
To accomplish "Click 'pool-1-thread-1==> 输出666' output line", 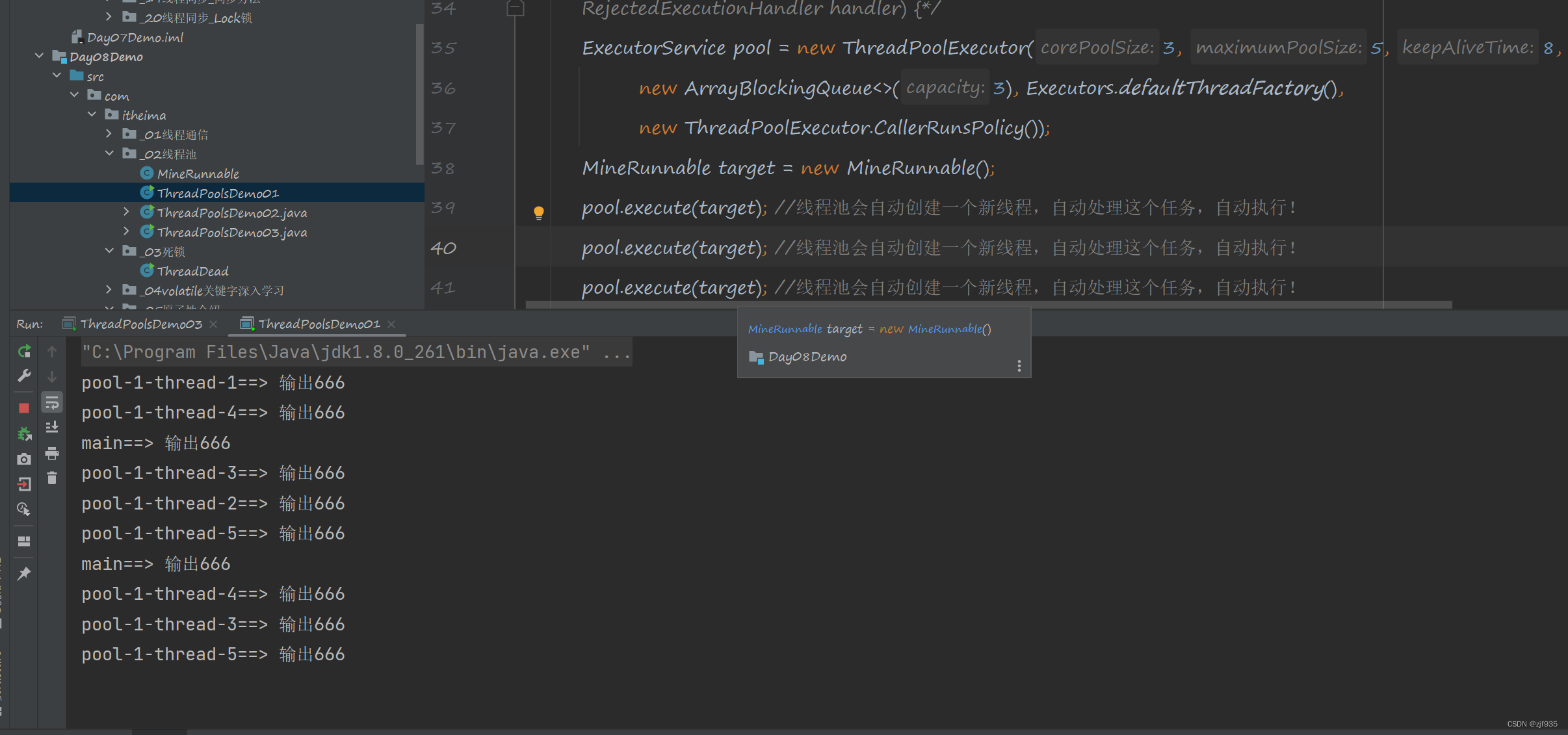I will (x=213, y=383).
